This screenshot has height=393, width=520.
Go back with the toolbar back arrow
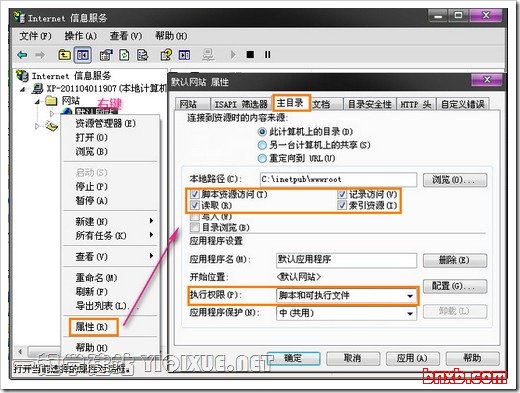22,55
